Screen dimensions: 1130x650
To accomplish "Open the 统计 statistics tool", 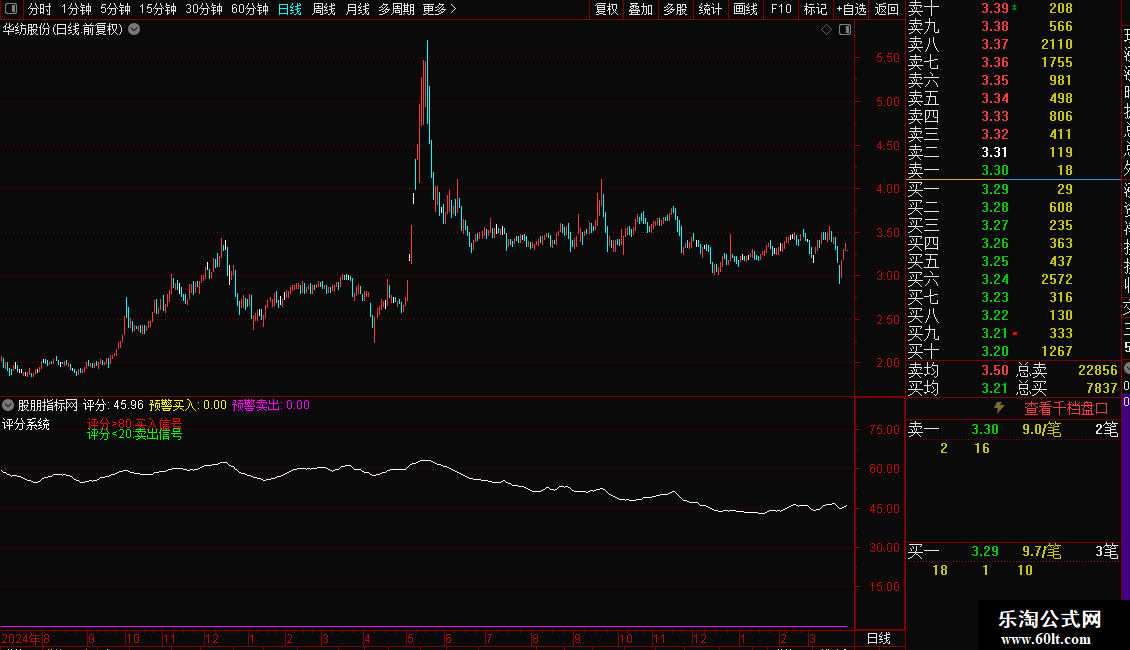I will [x=710, y=9].
